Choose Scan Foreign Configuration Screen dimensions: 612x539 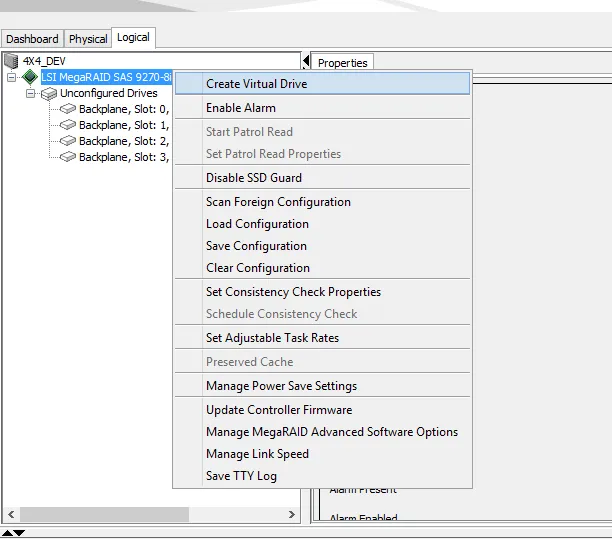click(322, 202)
